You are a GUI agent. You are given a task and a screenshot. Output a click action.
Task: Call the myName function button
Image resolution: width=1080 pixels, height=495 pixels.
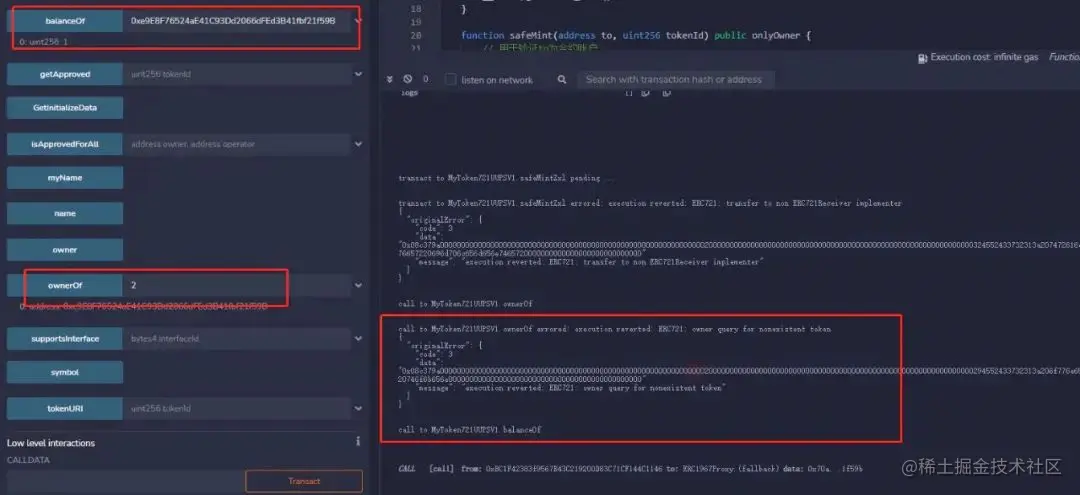65,178
